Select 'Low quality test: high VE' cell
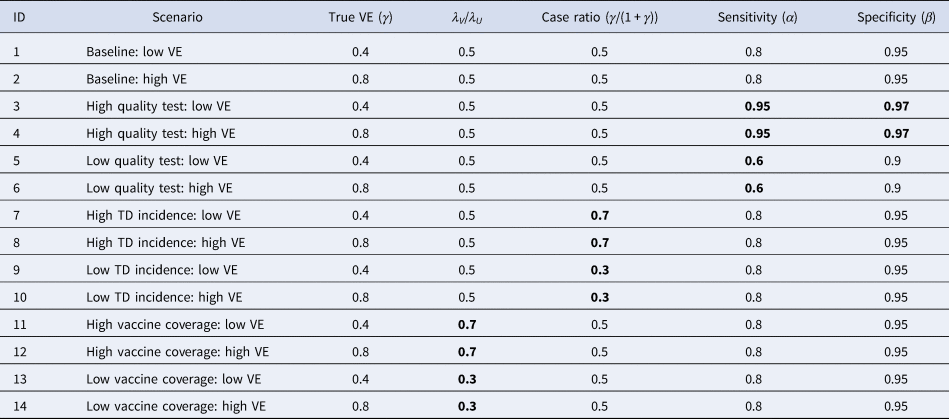Screen dimensions: 949x419 [156, 187]
